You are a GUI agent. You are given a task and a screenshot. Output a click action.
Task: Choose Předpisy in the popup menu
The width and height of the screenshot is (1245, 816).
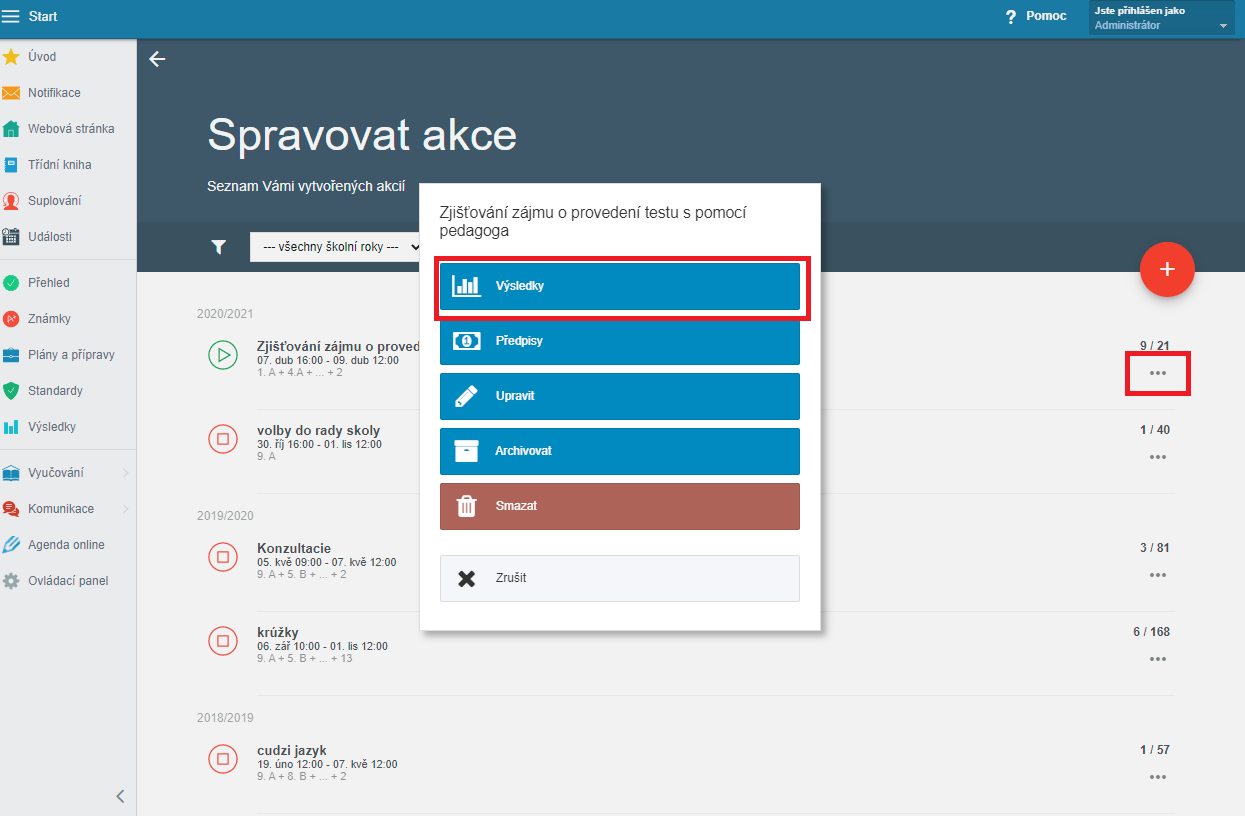pyautogui.click(x=619, y=341)
